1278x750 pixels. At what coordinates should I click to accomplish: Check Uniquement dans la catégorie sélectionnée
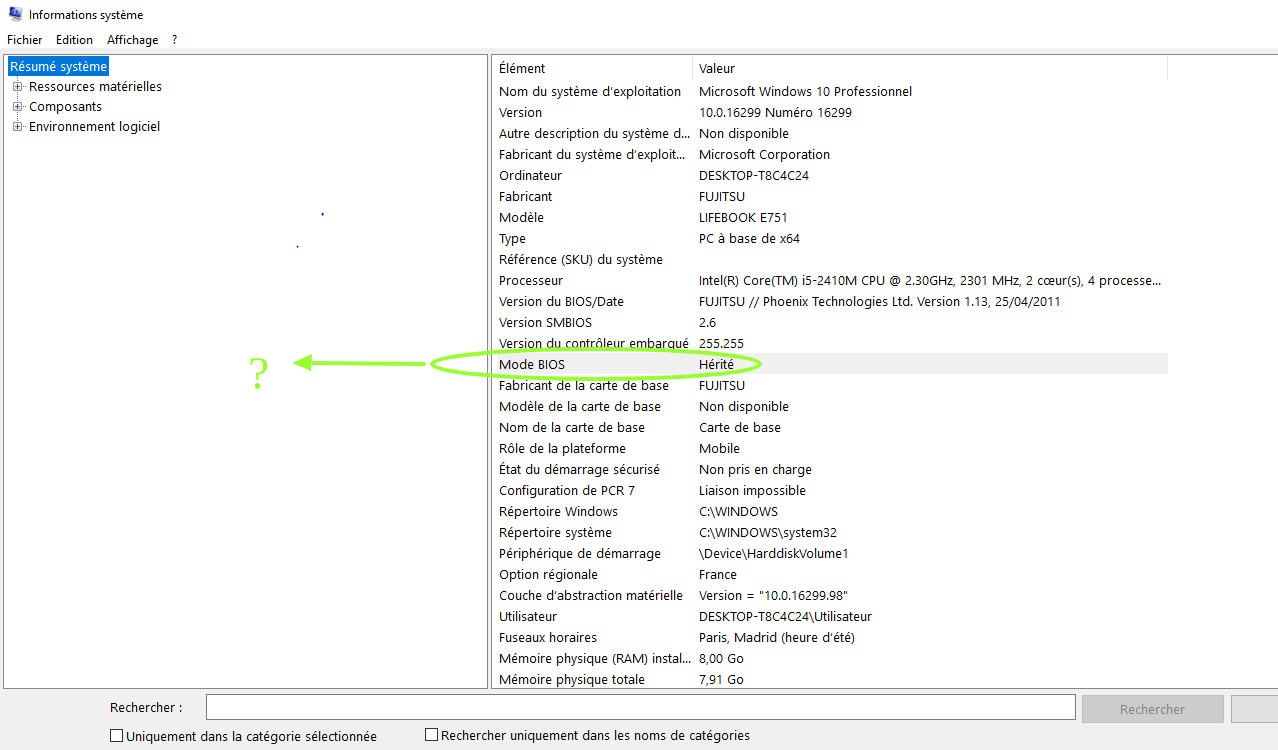[x=117, y=736]
